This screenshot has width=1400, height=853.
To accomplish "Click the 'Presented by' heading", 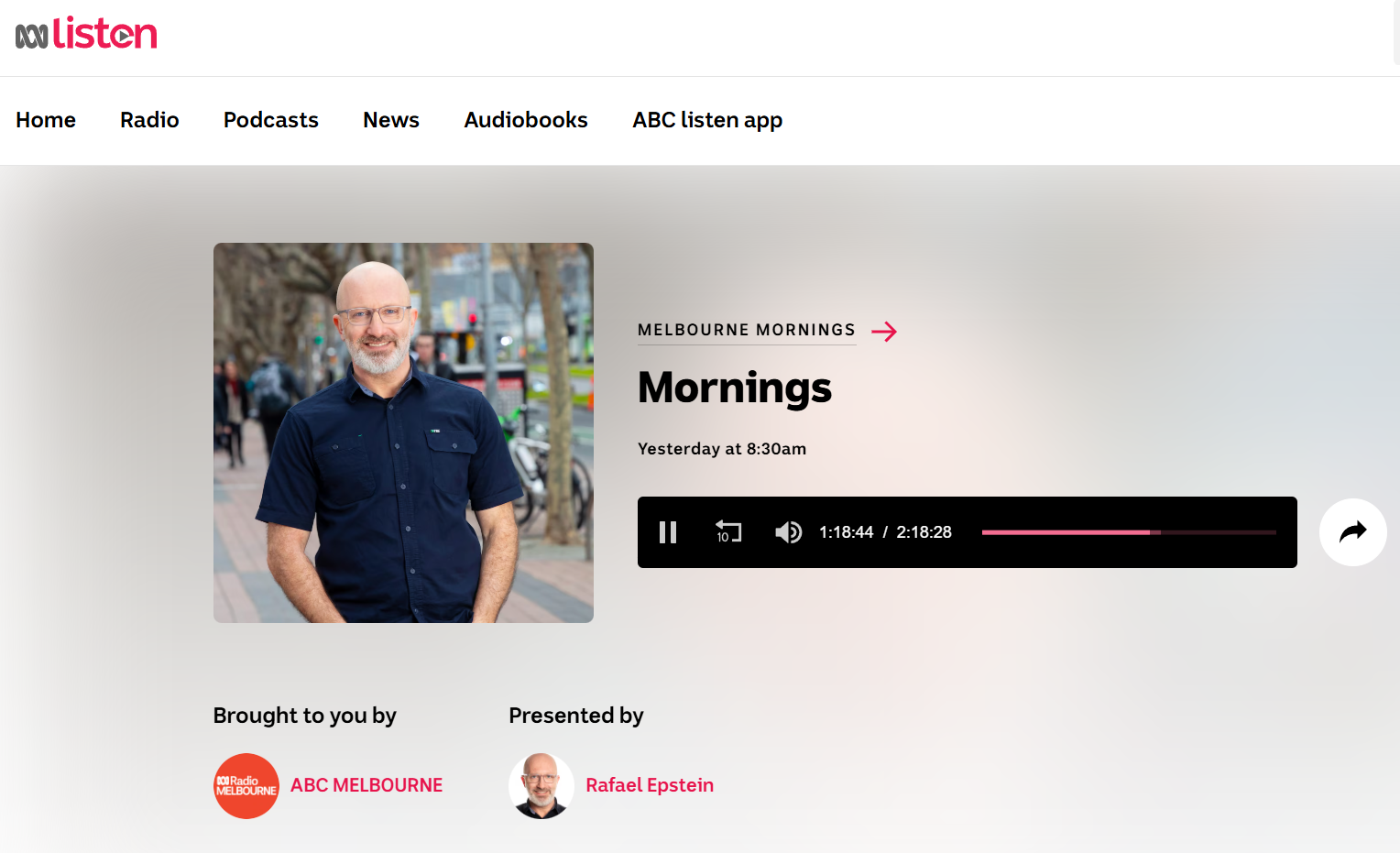I will (576, 716).
